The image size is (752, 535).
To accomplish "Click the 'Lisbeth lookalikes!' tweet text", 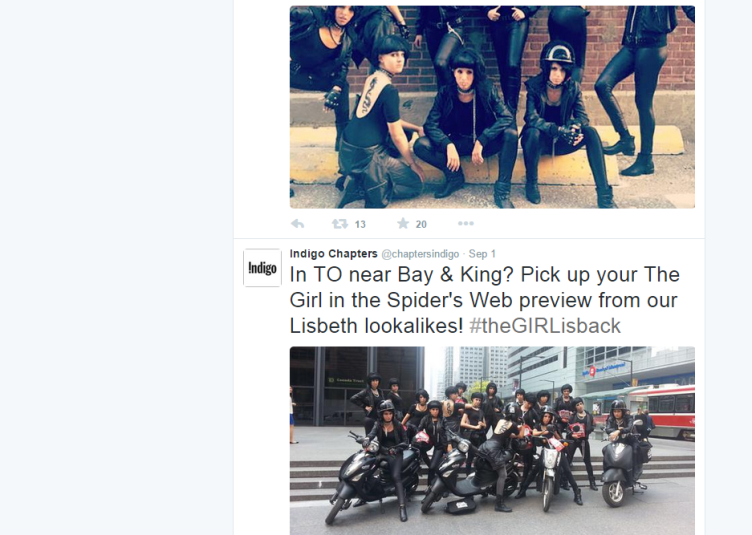I will [376, 326].
